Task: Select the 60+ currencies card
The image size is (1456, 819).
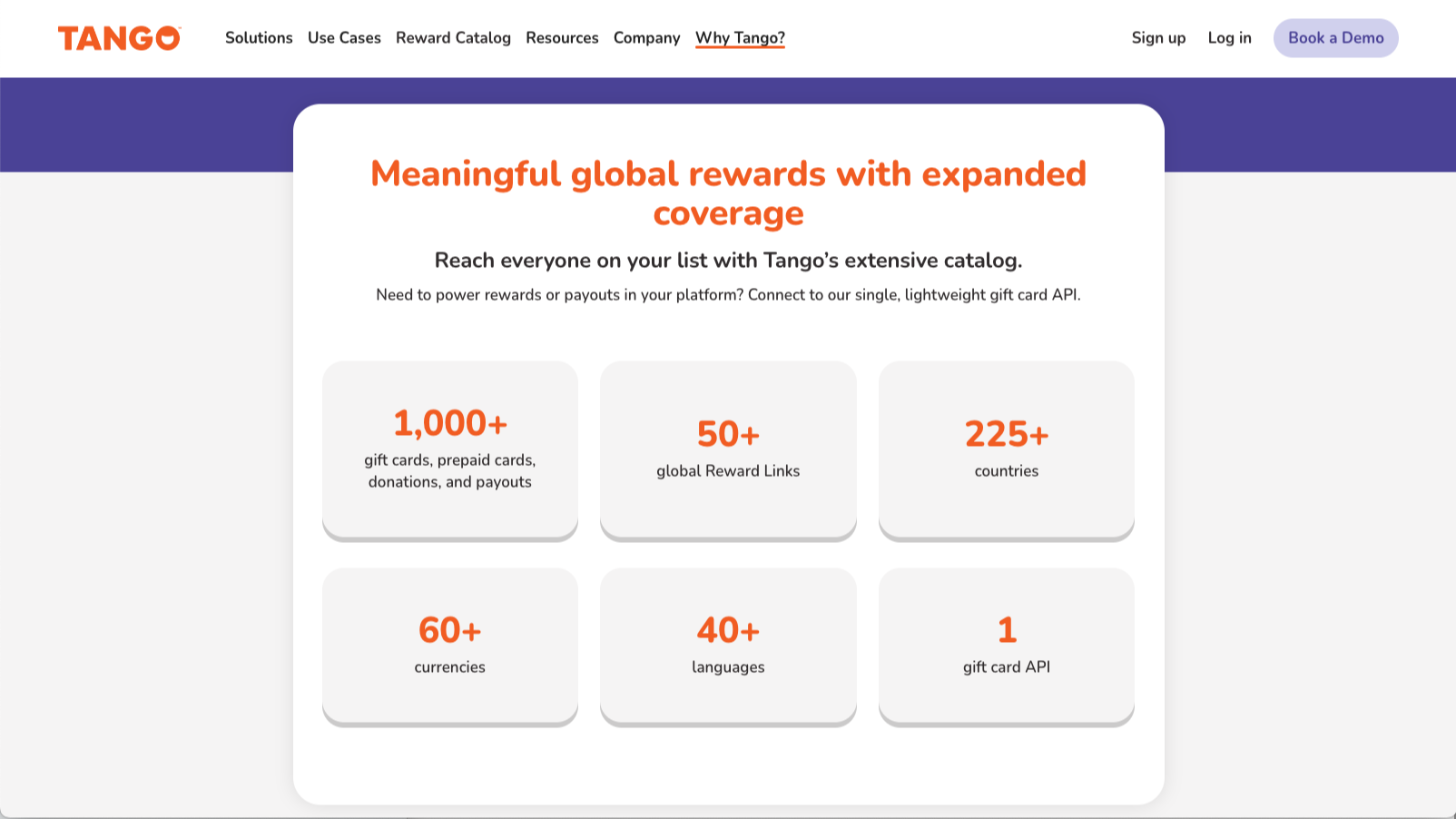Action: (x=450, y=646)
